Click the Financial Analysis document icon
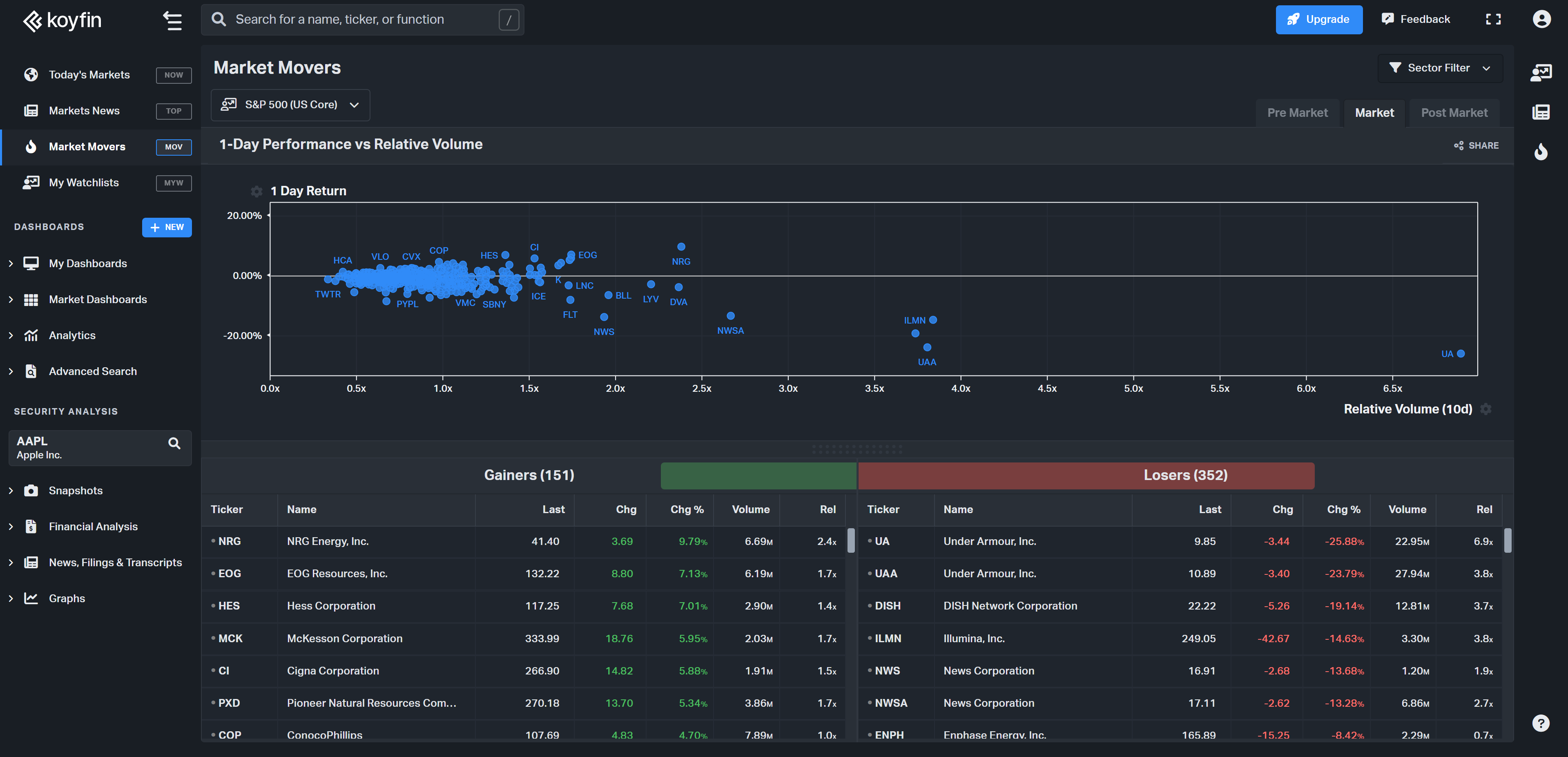The width and height of the screenshot is (1568, 757). (31, 527)
